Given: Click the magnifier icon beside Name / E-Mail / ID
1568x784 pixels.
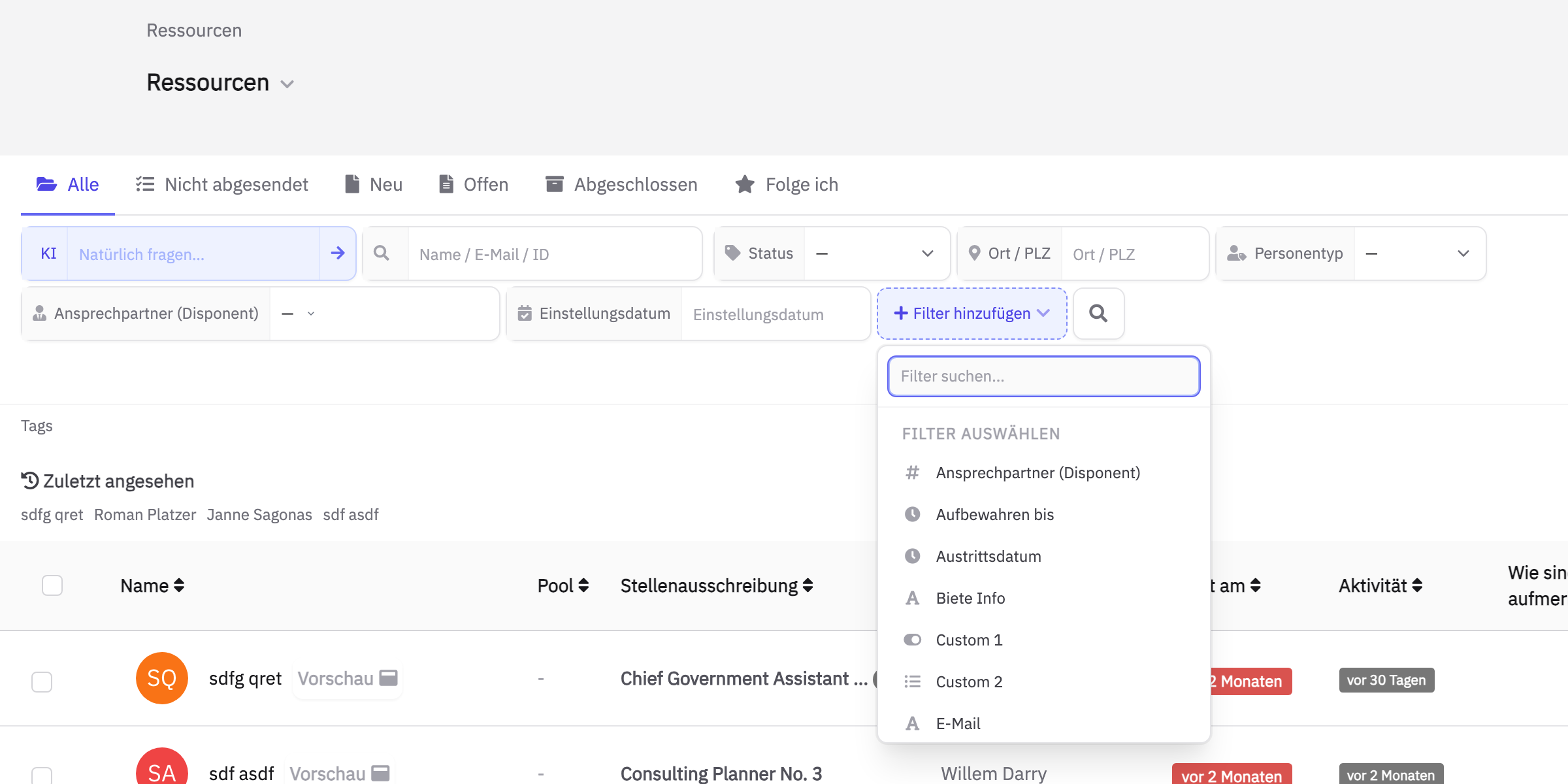Looking at the screenshot, I should point(382,253).
